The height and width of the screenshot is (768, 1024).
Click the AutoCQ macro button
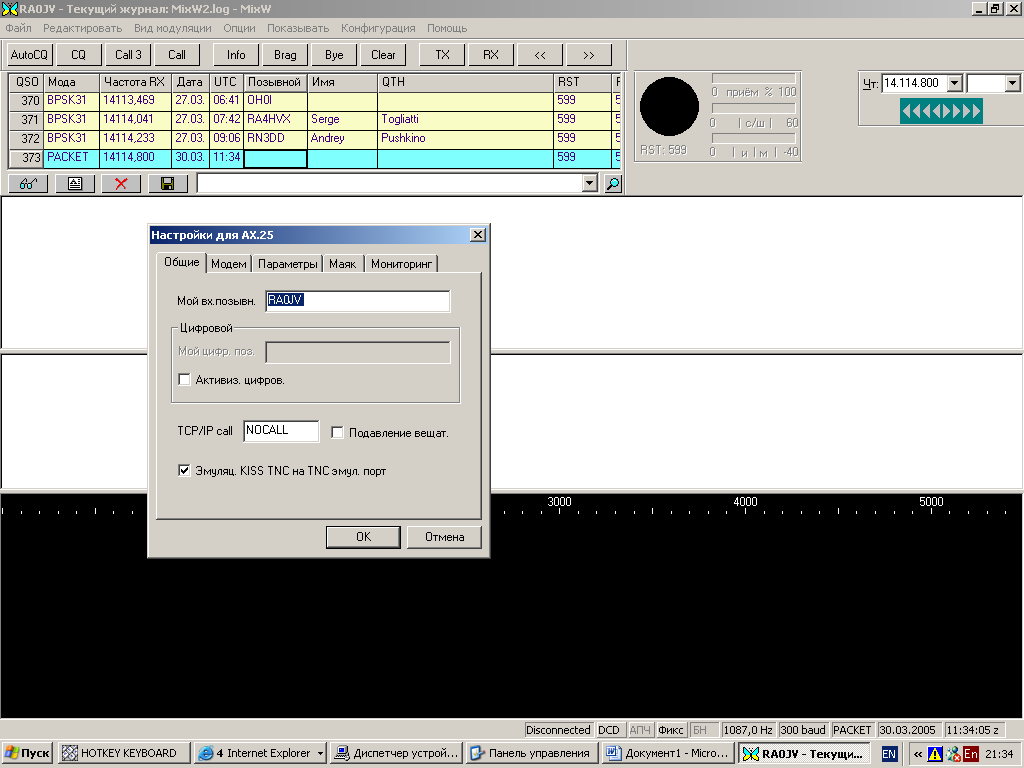point(30,55)
